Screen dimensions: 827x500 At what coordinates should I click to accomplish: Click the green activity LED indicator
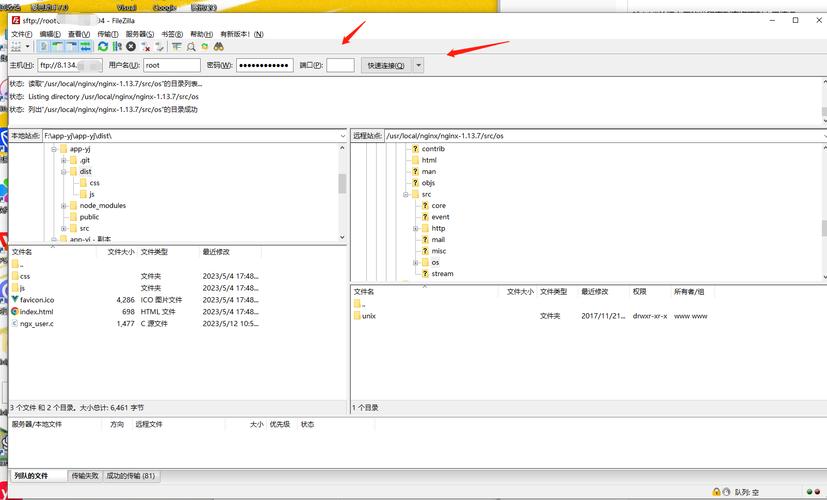pos(809,492)
